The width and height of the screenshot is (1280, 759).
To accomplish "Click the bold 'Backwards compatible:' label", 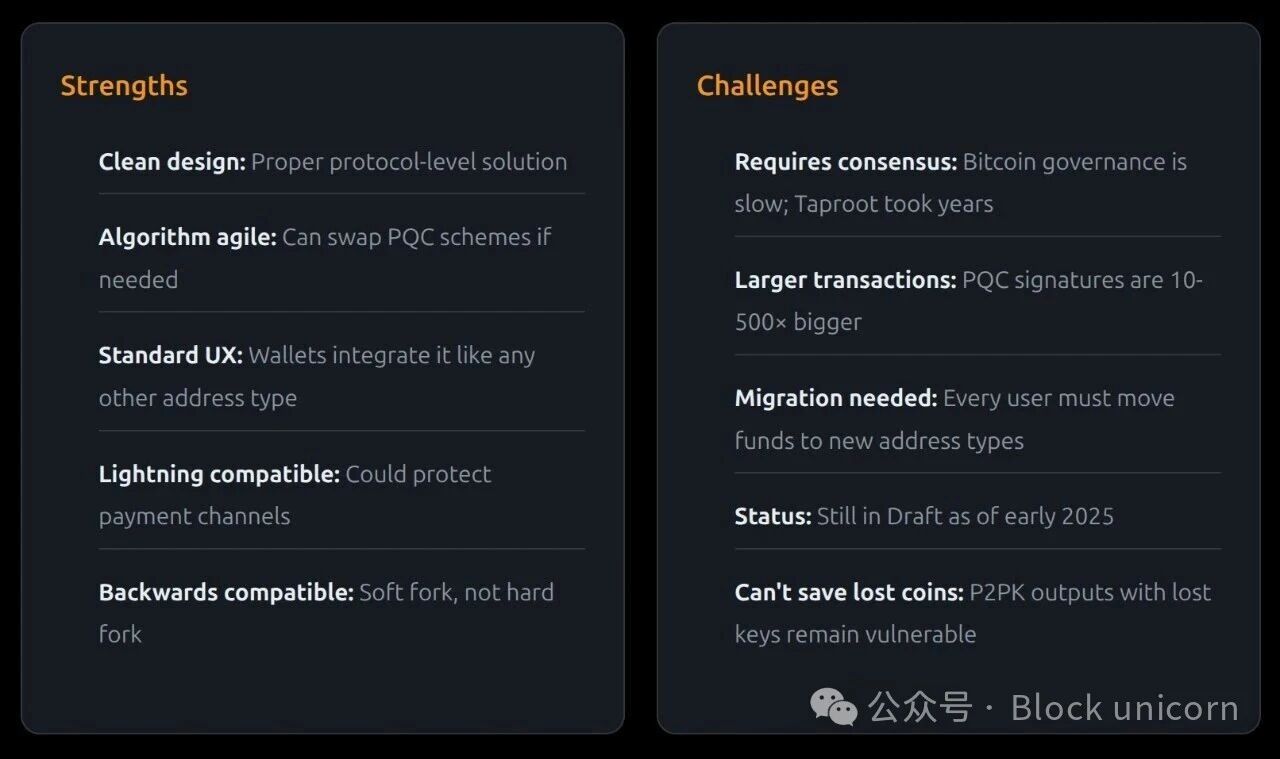I will pos(226,592).
